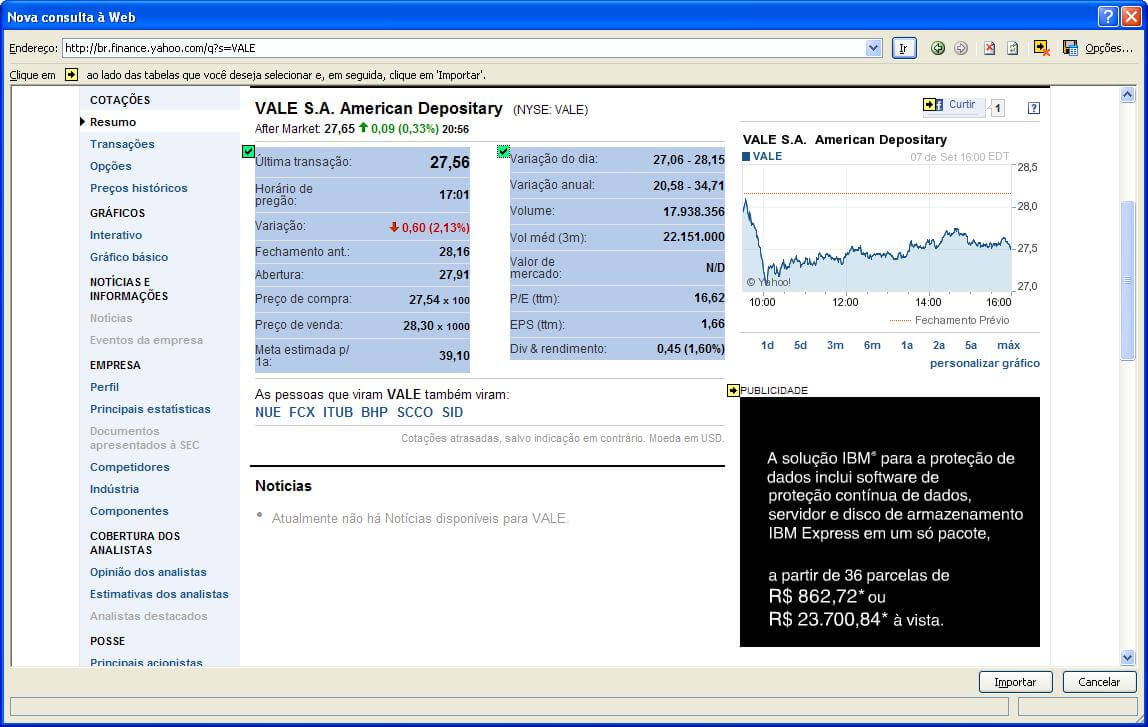This screenshot has height=727, width=1148.
Task: Click the question mark box beside Curtir
Action: click(x=1033, y=108)
